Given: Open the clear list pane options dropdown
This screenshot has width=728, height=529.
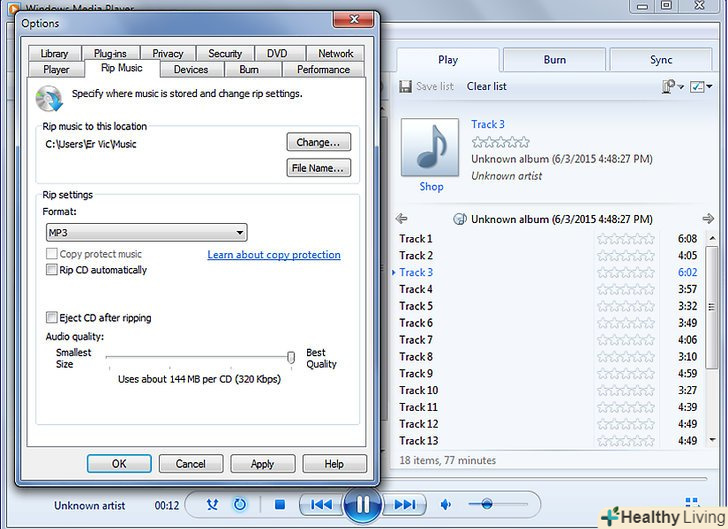Looking at the screenshot, I should click(673, 86).
